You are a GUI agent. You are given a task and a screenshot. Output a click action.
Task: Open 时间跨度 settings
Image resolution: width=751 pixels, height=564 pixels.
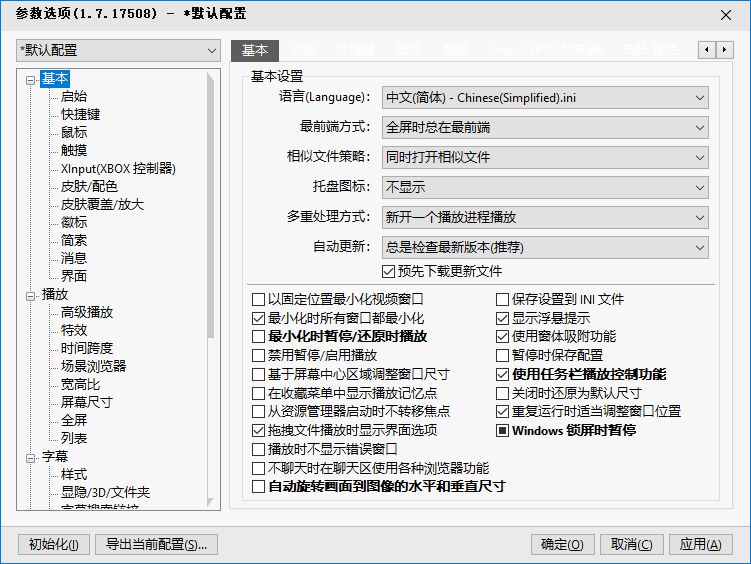87,349
